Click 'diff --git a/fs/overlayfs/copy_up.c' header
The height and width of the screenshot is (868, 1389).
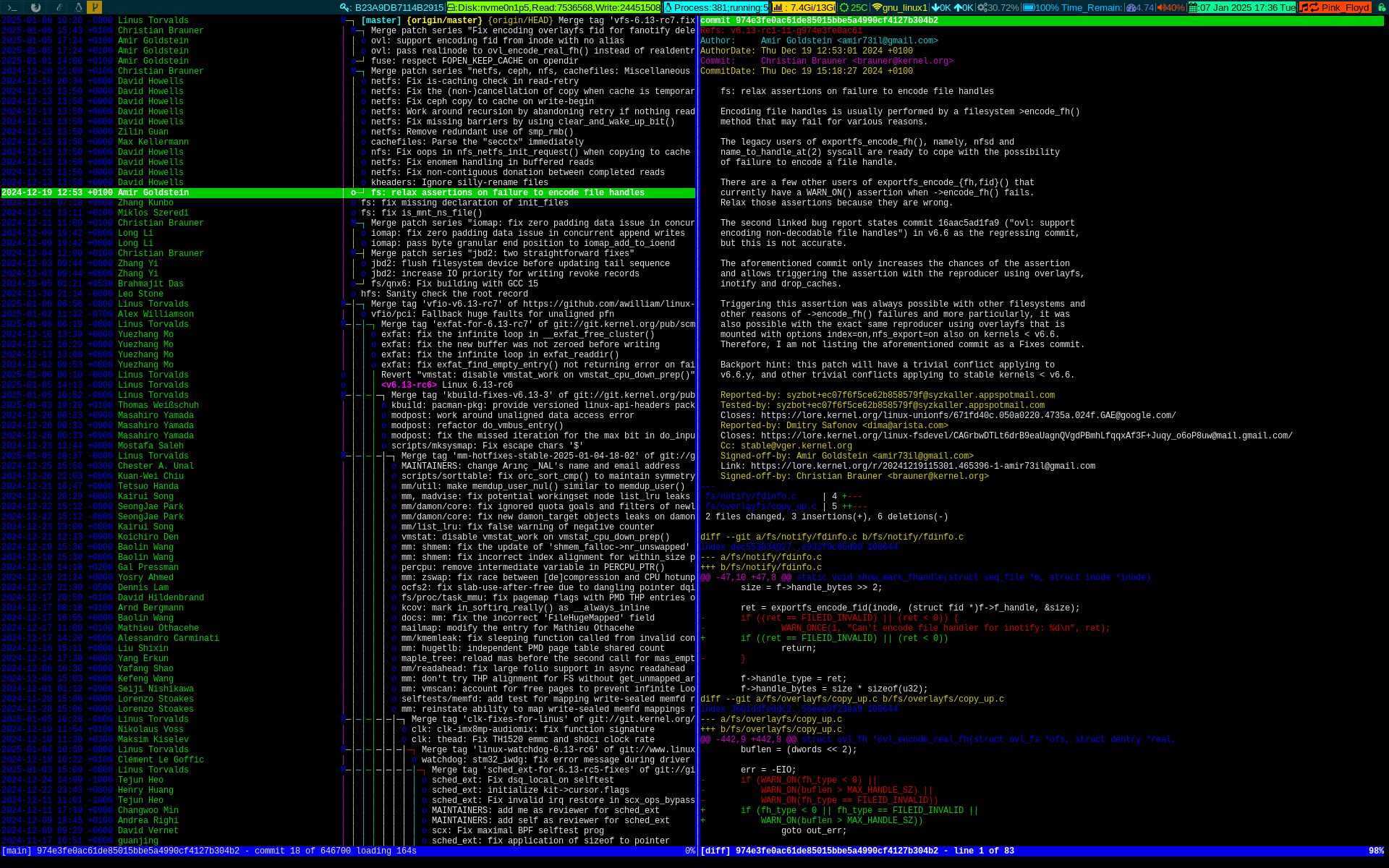click(852, 699)
